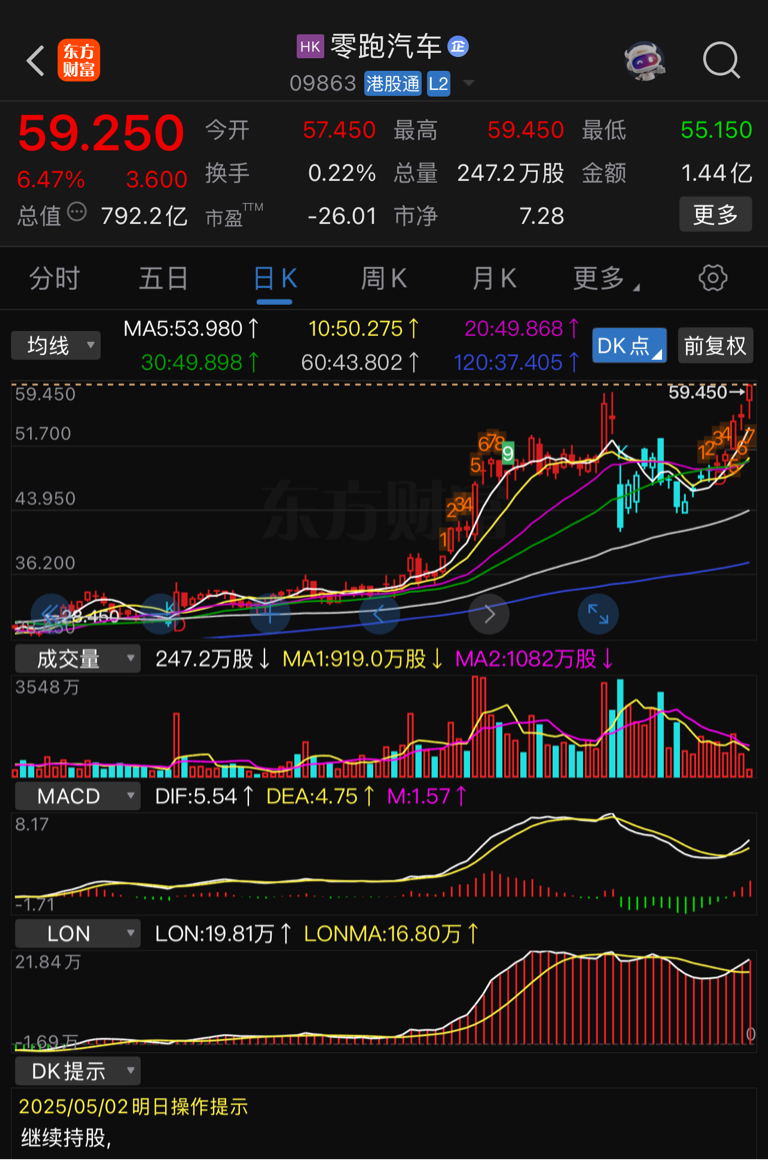This screenshot has width=768, height=1160.
Task: Tap the blue 120:37.405 MA readout
Action: point(516,362)
